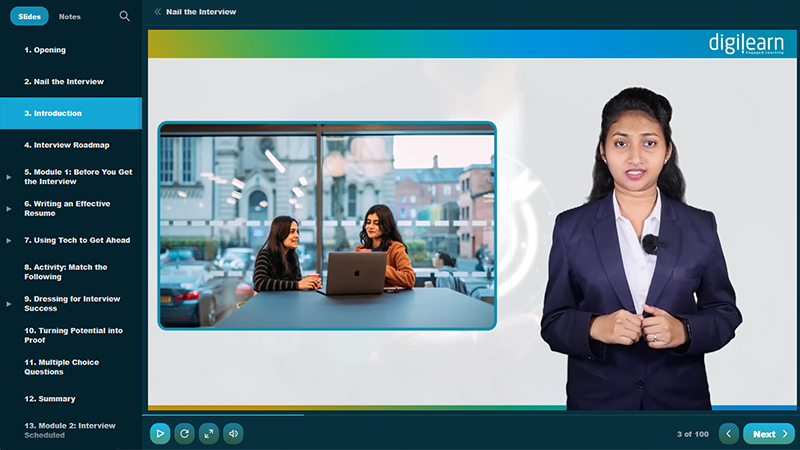The image size is (800, 450).
Task: Expand the Dressing for Interview Success item
Action: [x=9, y=304]
